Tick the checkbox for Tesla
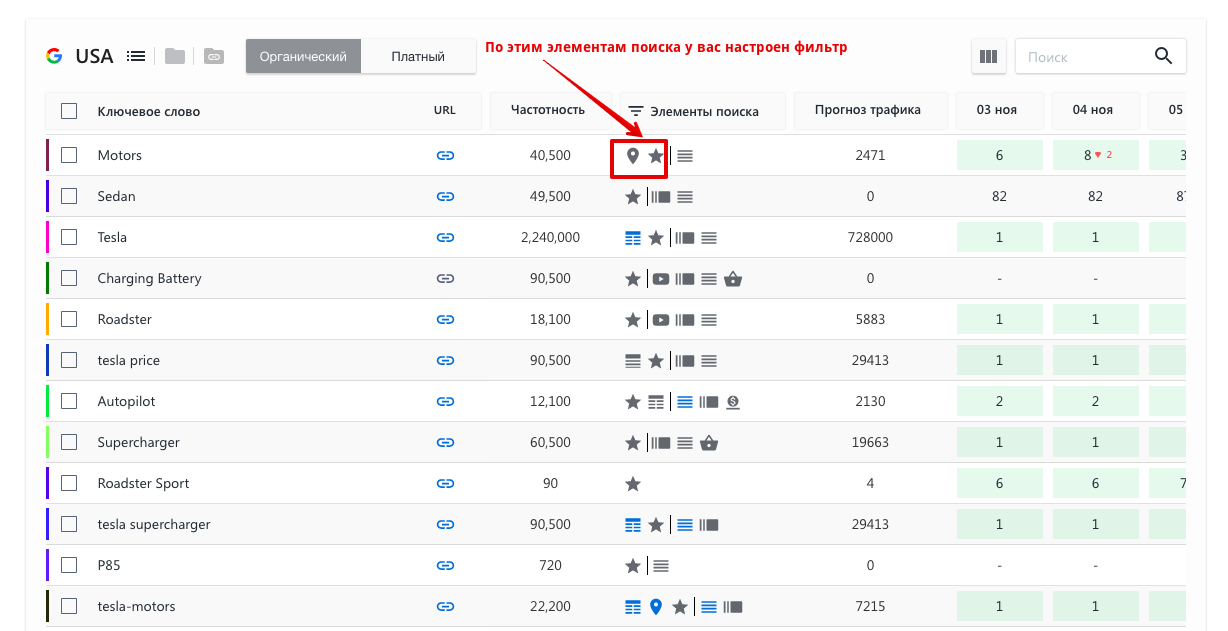 (x=69, y=237)
